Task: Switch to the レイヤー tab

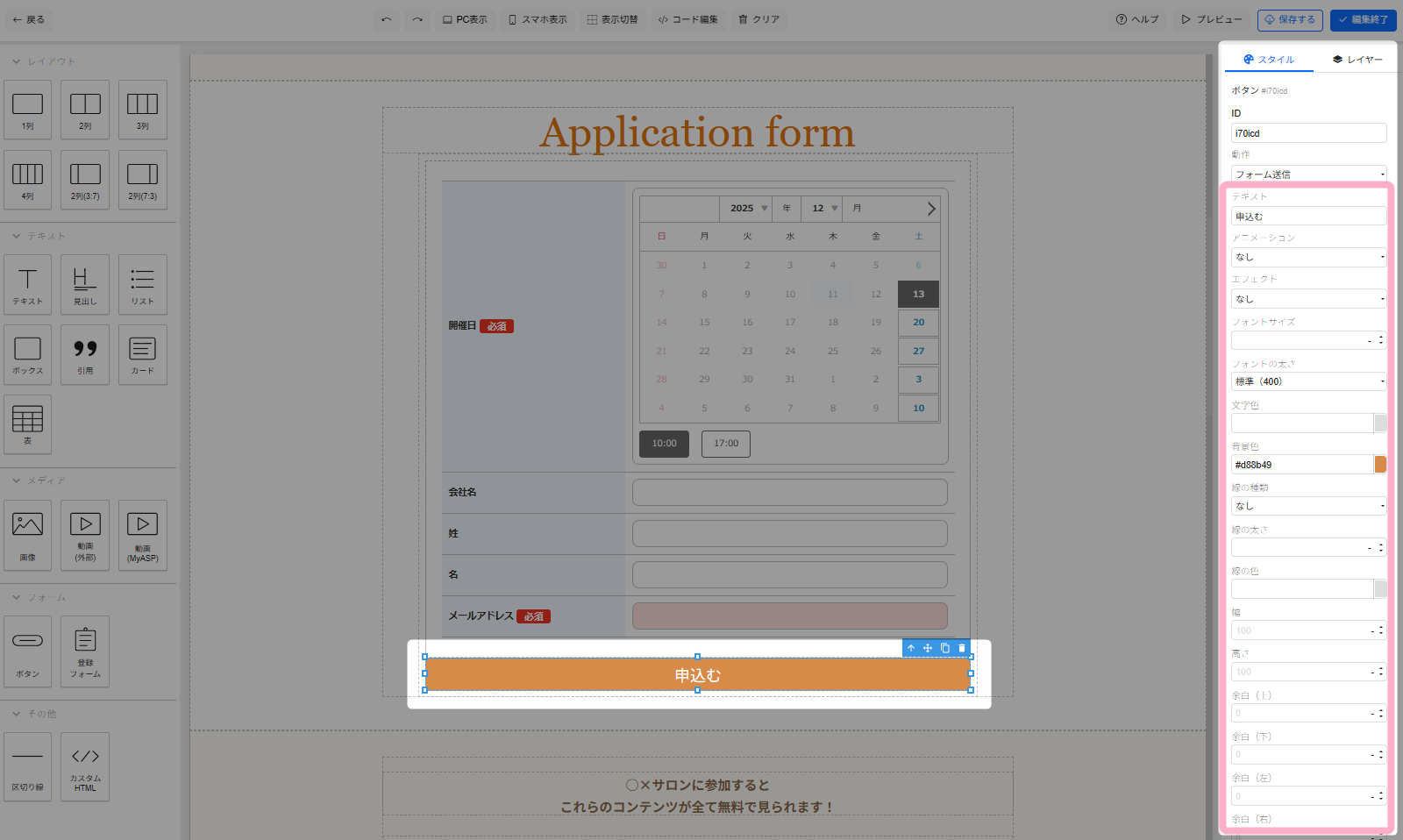Action: point(1357,60)
